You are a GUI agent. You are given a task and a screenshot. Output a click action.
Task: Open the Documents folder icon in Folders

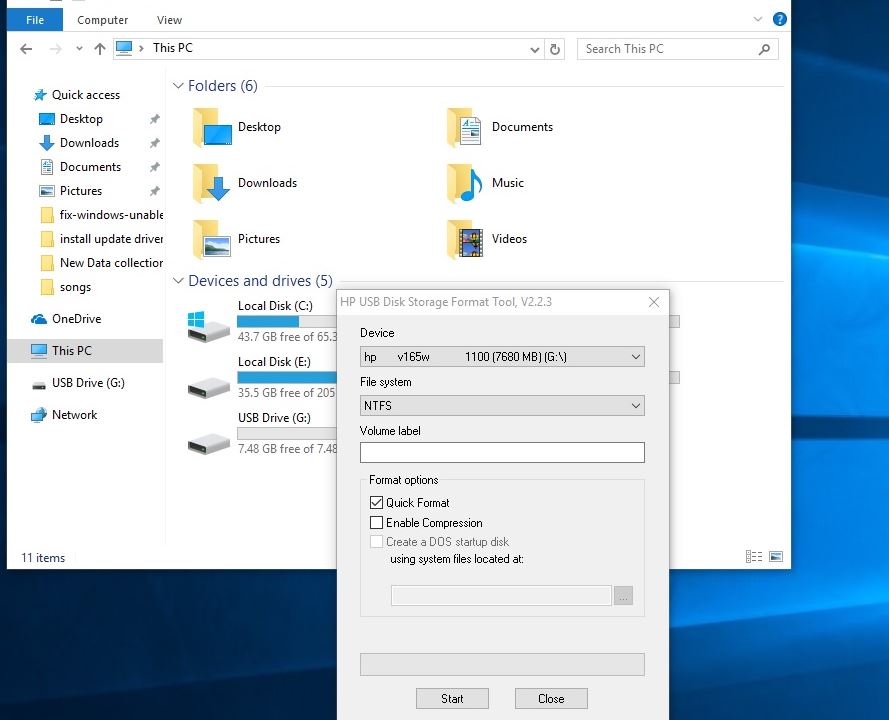[x=465, y=127]
